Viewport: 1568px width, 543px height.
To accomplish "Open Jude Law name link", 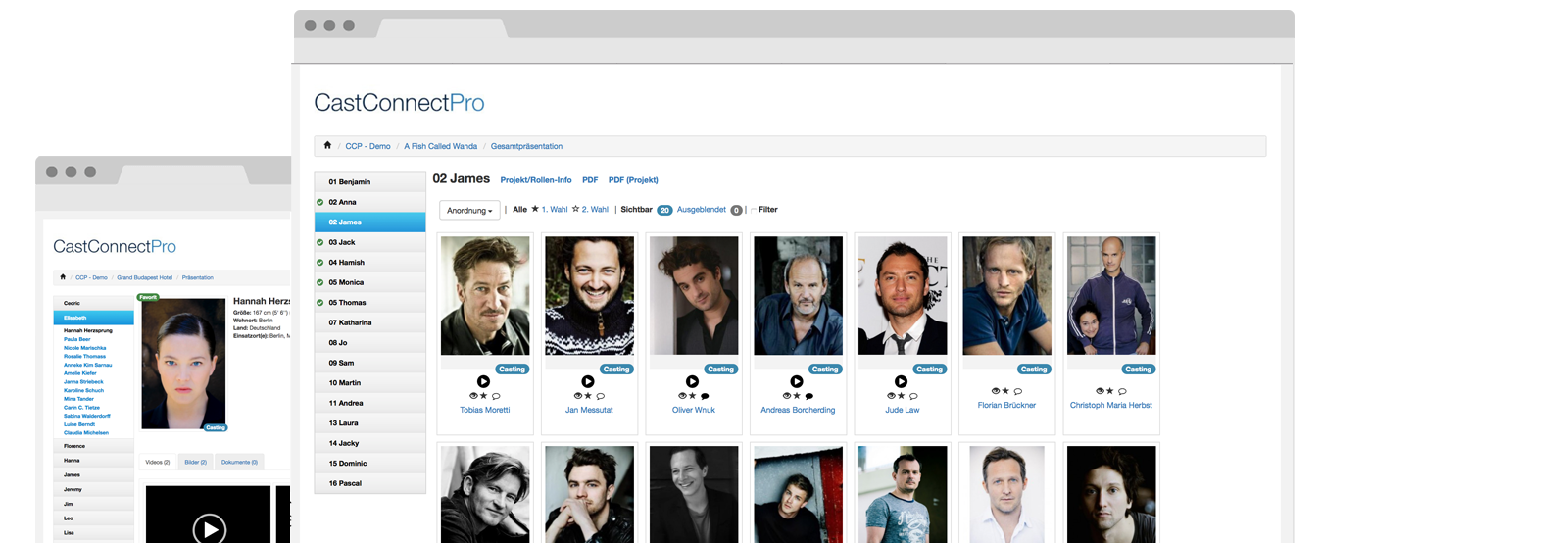I will 903,410.
